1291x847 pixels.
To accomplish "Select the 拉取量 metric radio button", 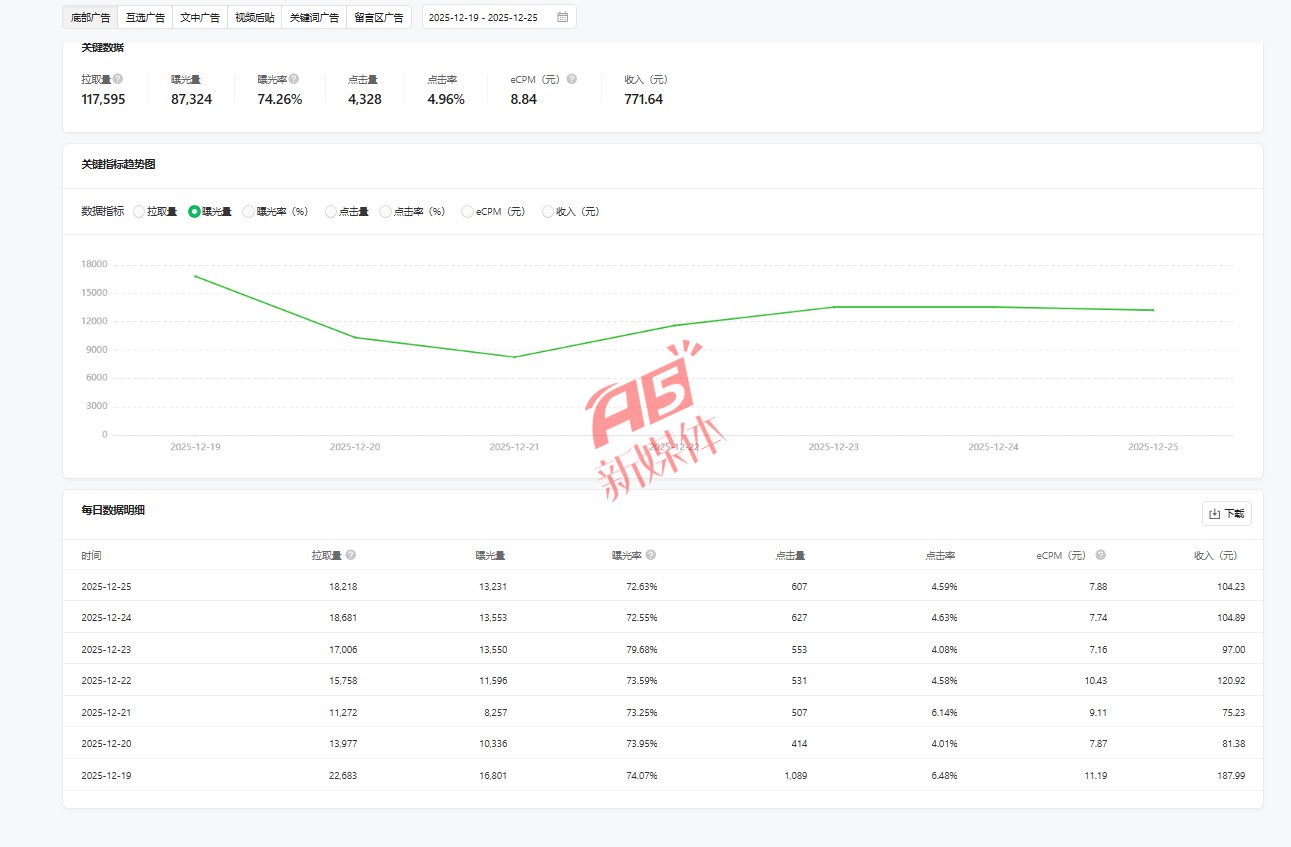I will tap(139, 212).
